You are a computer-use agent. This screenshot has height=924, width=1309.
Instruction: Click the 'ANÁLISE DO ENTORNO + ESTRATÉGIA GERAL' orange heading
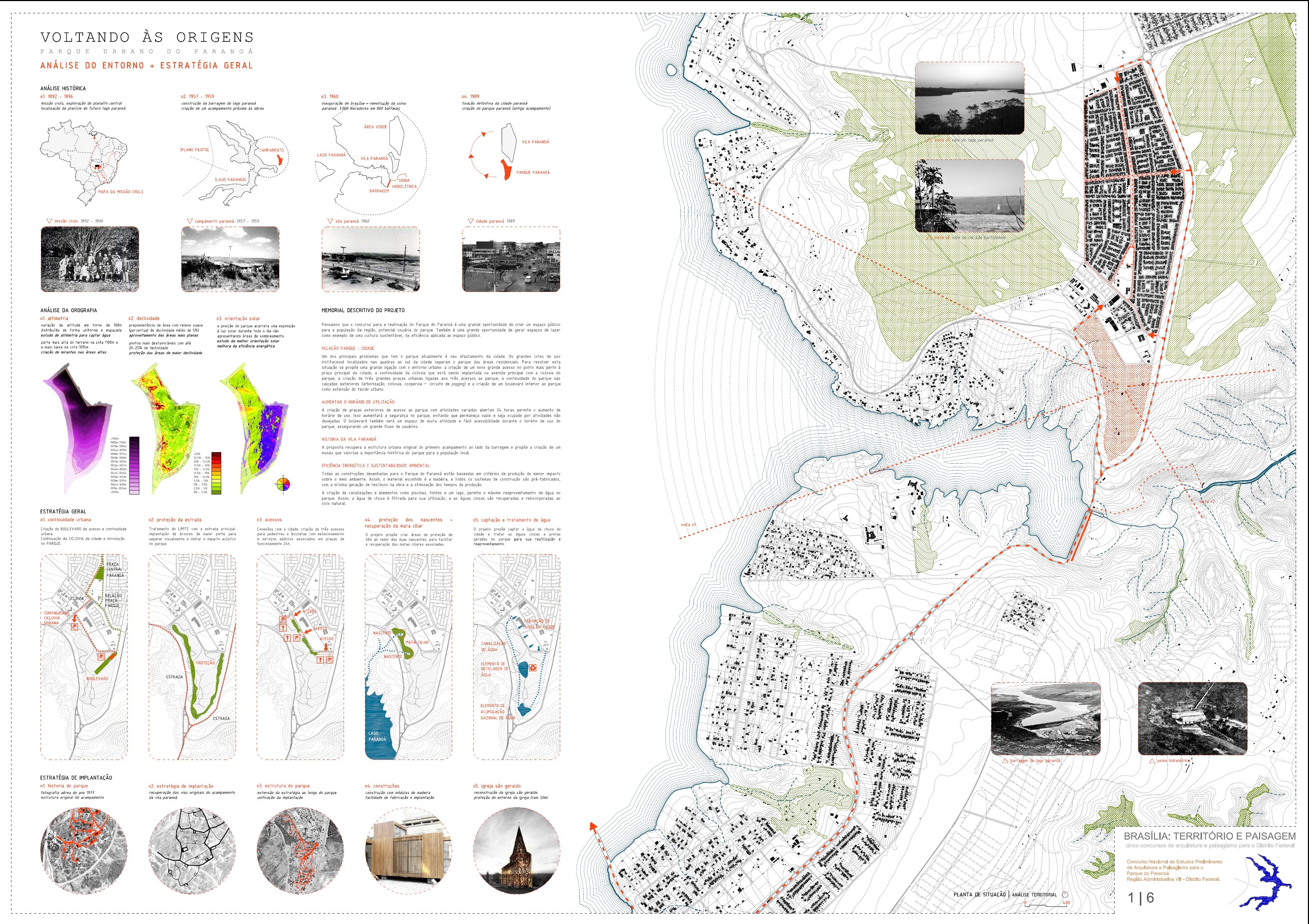tap(147, 66)
